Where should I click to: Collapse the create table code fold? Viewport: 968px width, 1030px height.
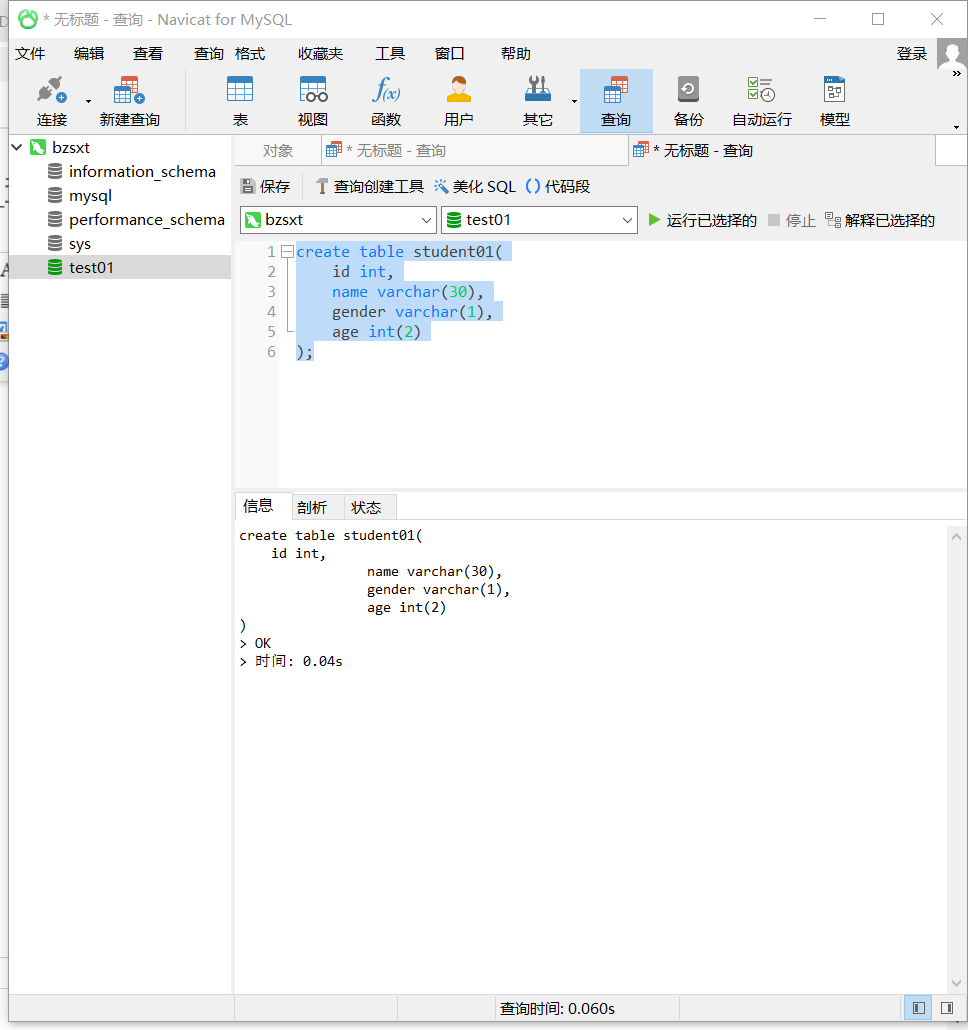coord(287,252)
